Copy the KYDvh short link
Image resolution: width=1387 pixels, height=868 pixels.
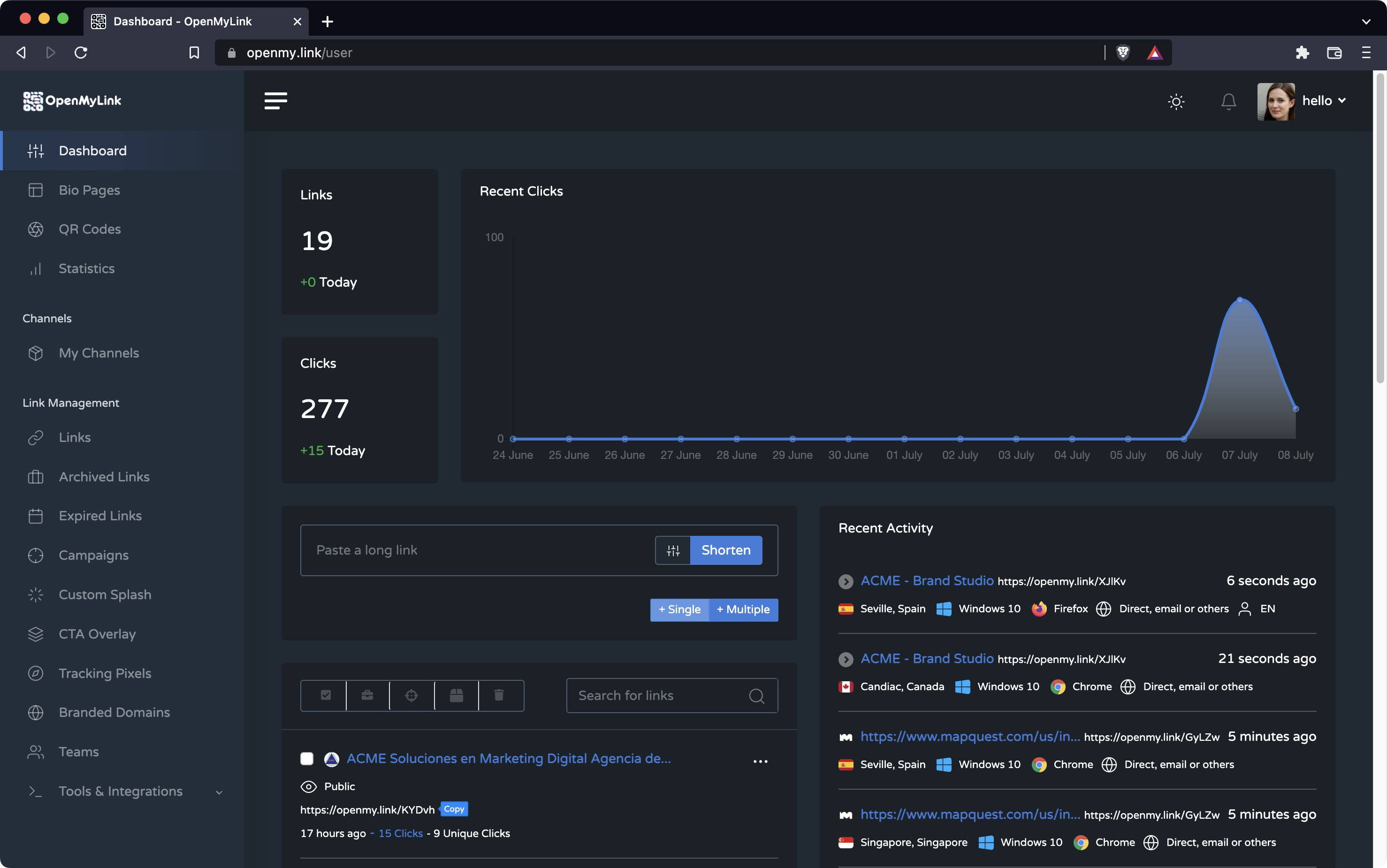click(454, 809)
